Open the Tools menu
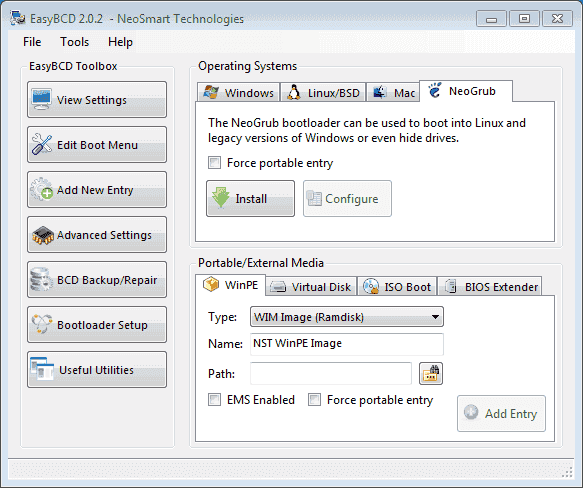583x488 pixels. [75, 42]
